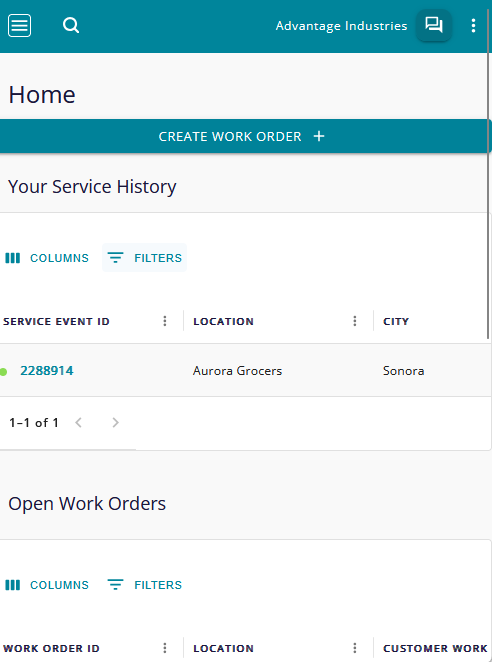Open Columns selector in Service History
This screenshot has width=492, height=662.
(x=47, y=258)
